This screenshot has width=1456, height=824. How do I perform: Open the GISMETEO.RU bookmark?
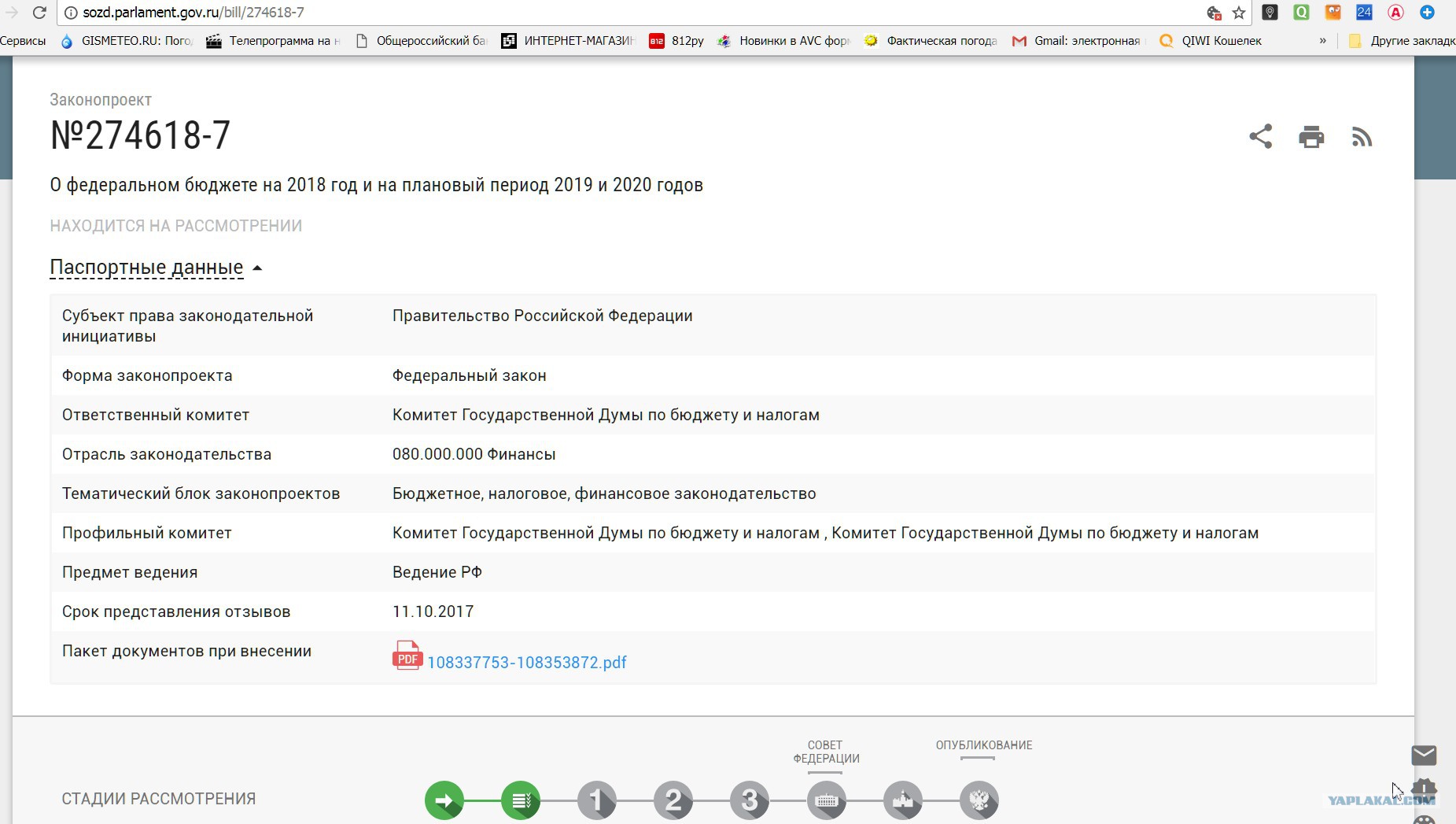127,41
